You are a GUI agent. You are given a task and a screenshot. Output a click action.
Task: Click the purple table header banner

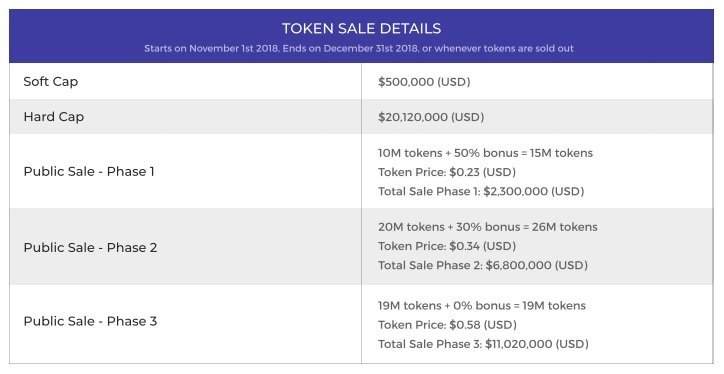[362, 36]
